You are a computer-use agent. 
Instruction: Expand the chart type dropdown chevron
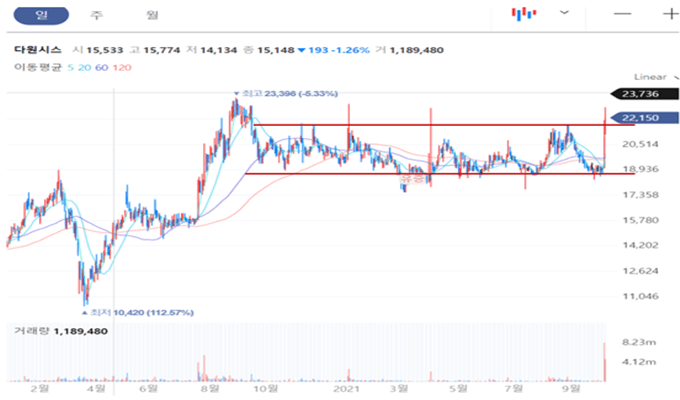(564, 13)
